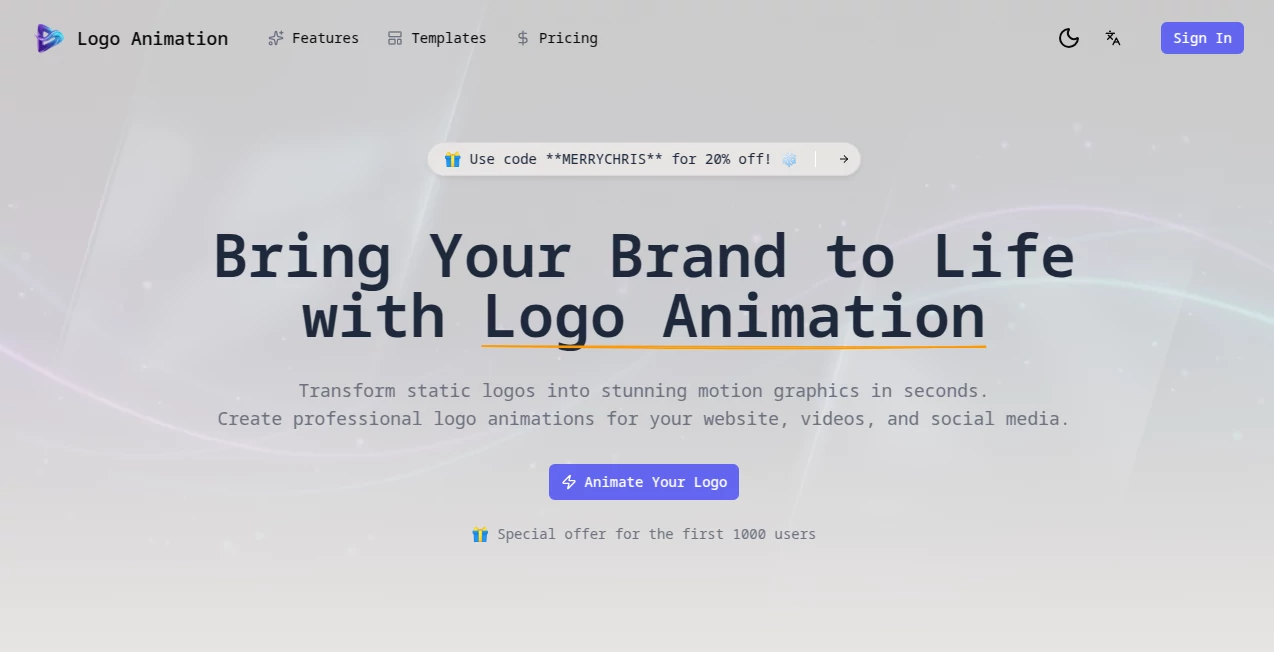Click the snowflake emoji in the discount banner

[789, 159]
